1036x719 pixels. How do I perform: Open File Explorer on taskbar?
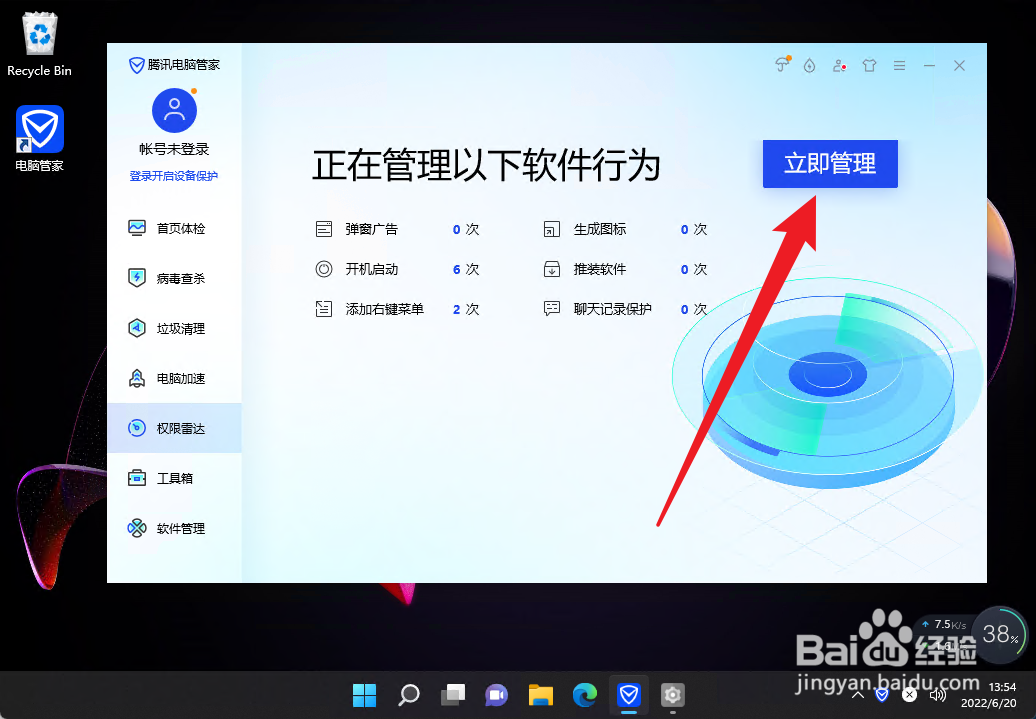pos(540,695)
